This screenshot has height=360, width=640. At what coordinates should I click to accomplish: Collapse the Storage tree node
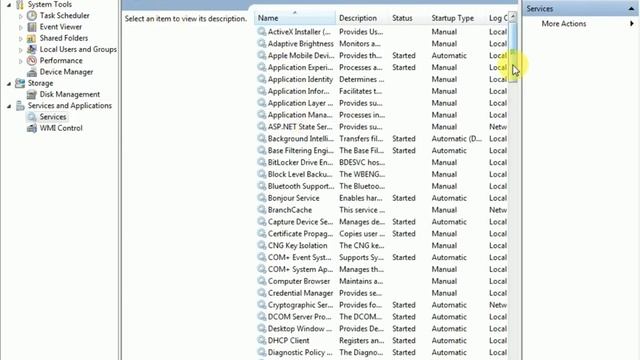pos(9,84)
